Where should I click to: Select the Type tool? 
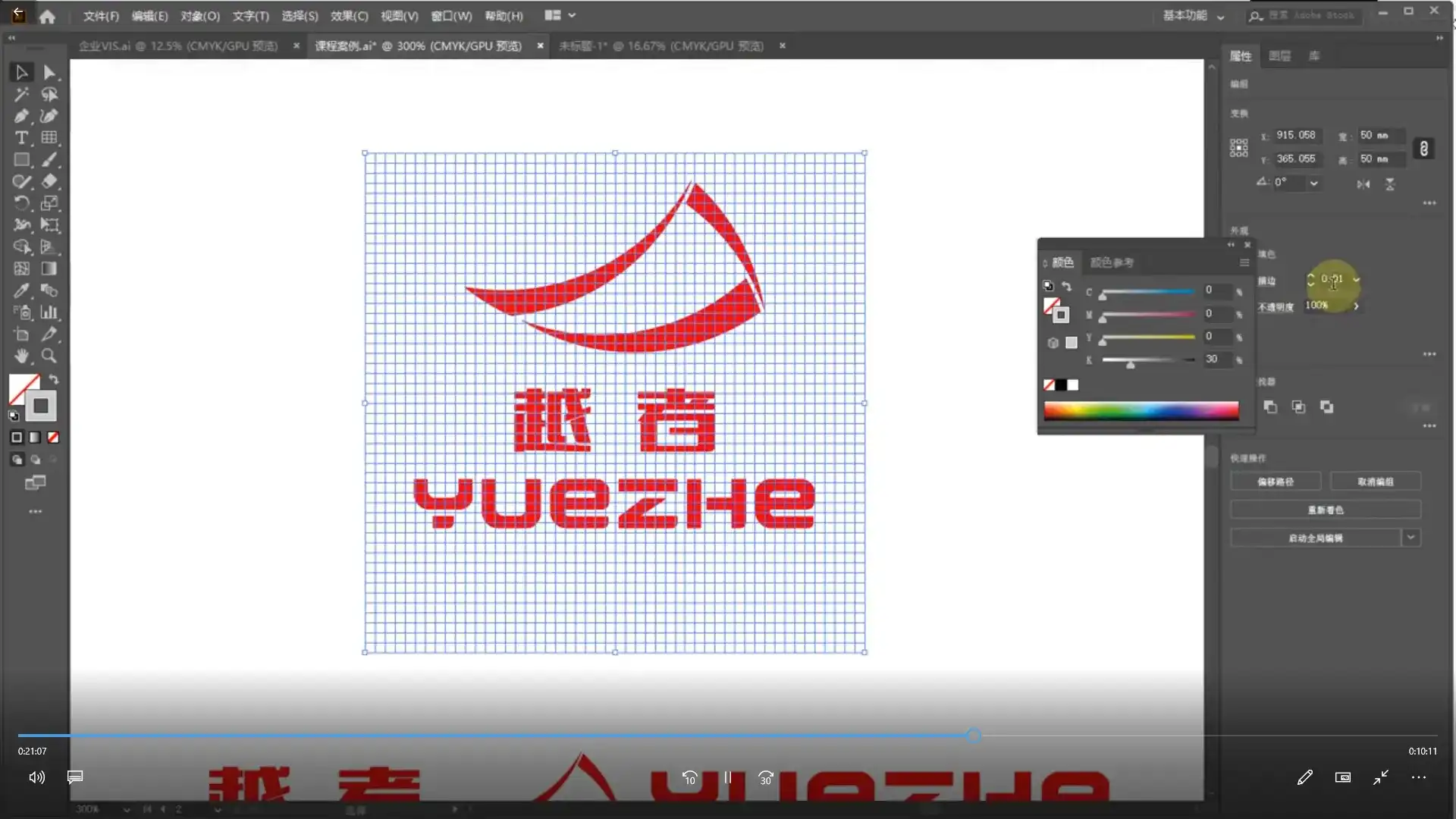(22, 137)
